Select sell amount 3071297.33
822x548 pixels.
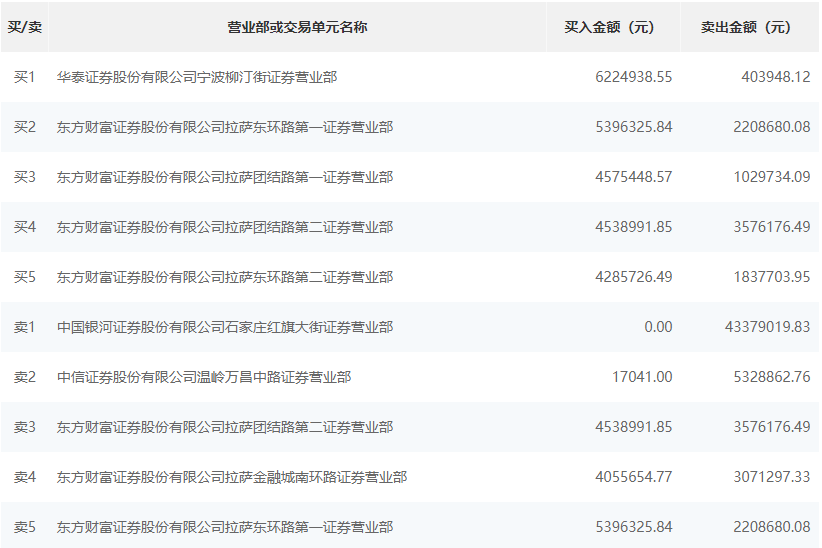coord(772,477)
